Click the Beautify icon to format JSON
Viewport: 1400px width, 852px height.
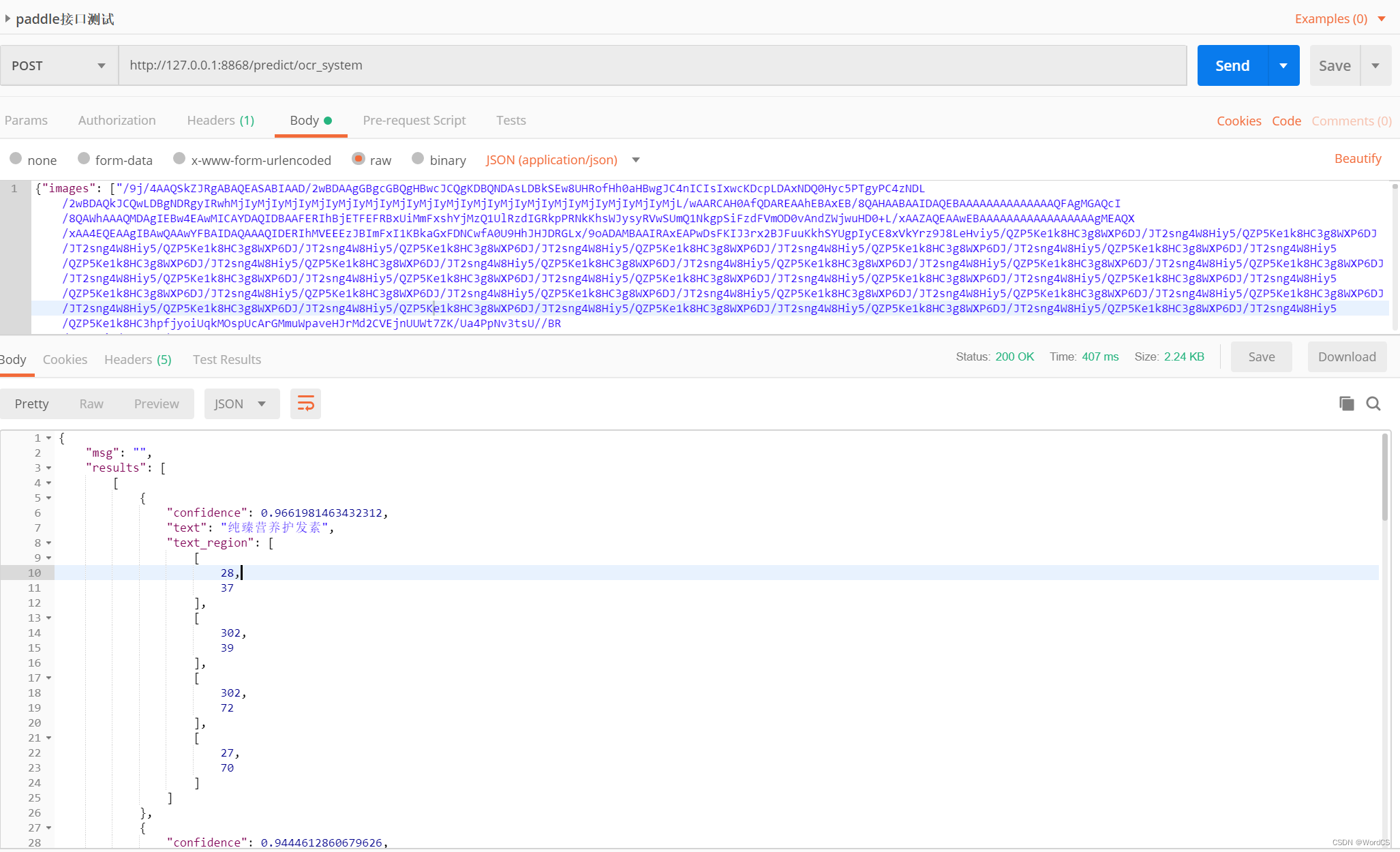tap(1357, 159)
